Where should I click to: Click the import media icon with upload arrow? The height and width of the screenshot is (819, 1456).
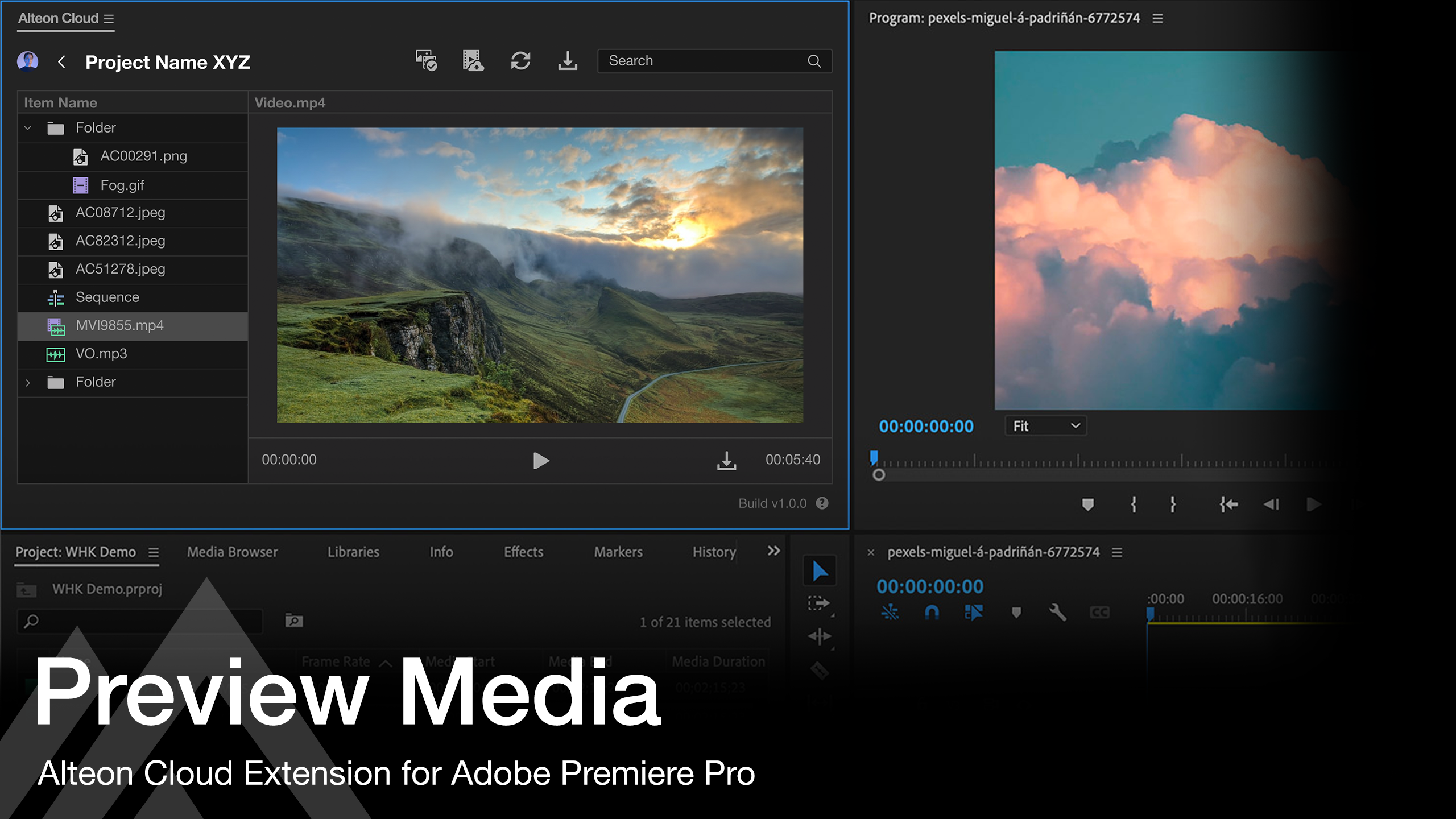[x=473, y=61]
